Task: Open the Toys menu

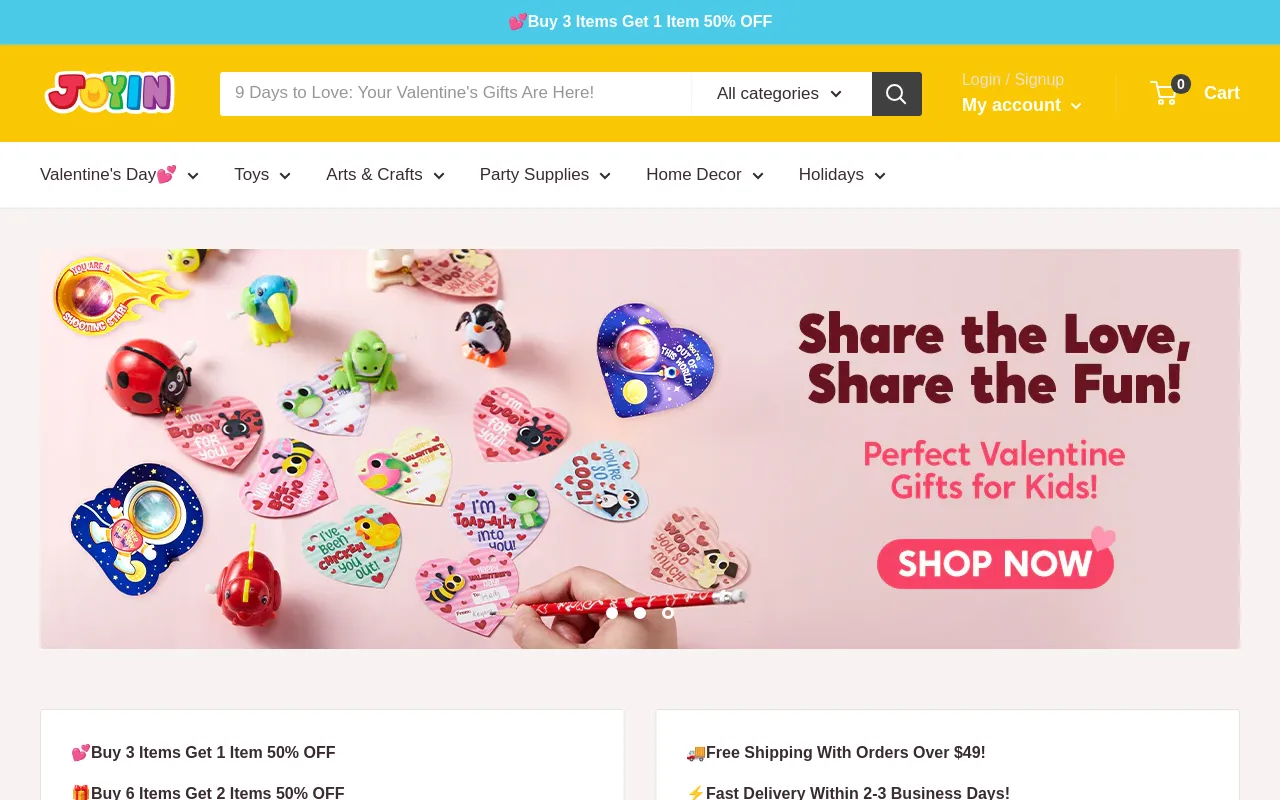Action: tap(263, 175)
